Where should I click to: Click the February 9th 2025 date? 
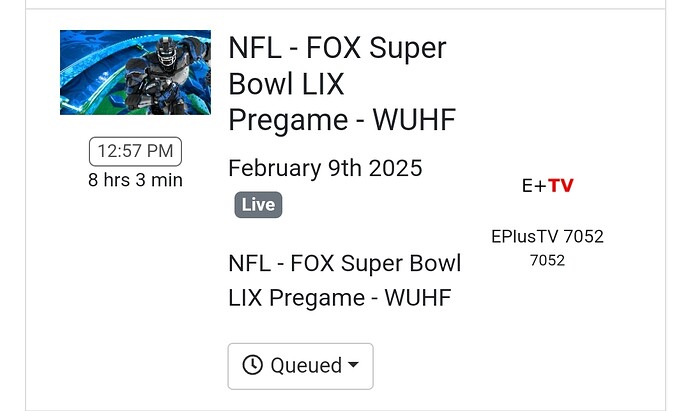325,167
